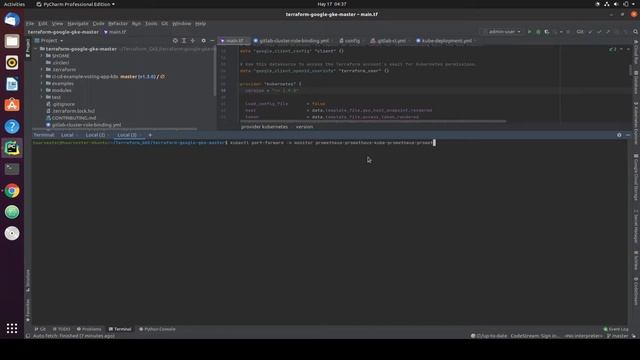Open Search Everywhere magnifier icon

click(636, 32)
